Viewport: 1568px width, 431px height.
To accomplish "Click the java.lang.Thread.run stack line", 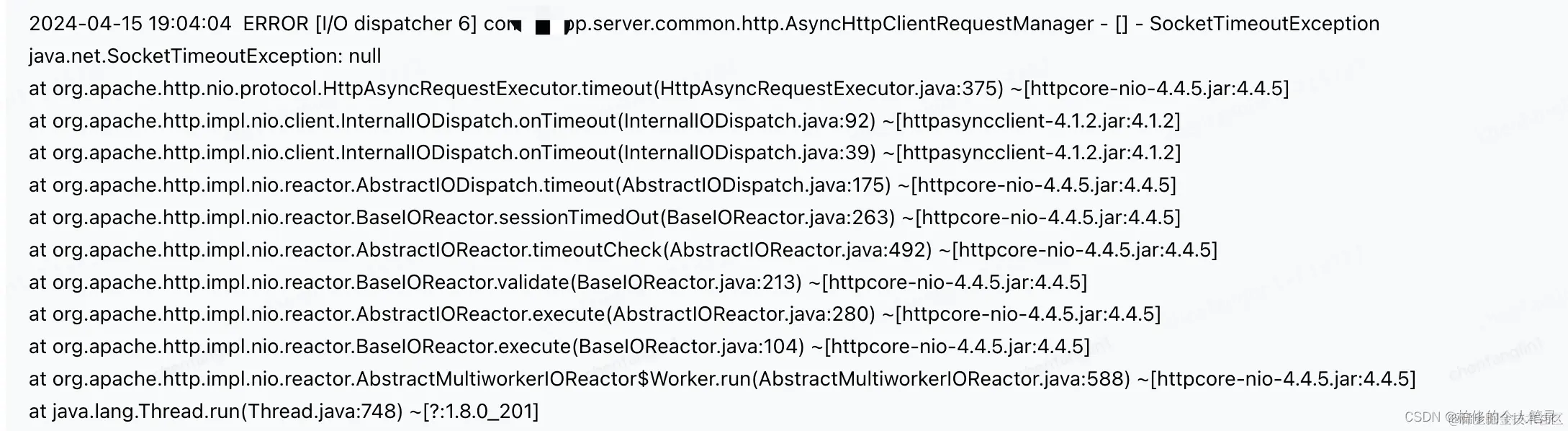I will click(284, 412).
